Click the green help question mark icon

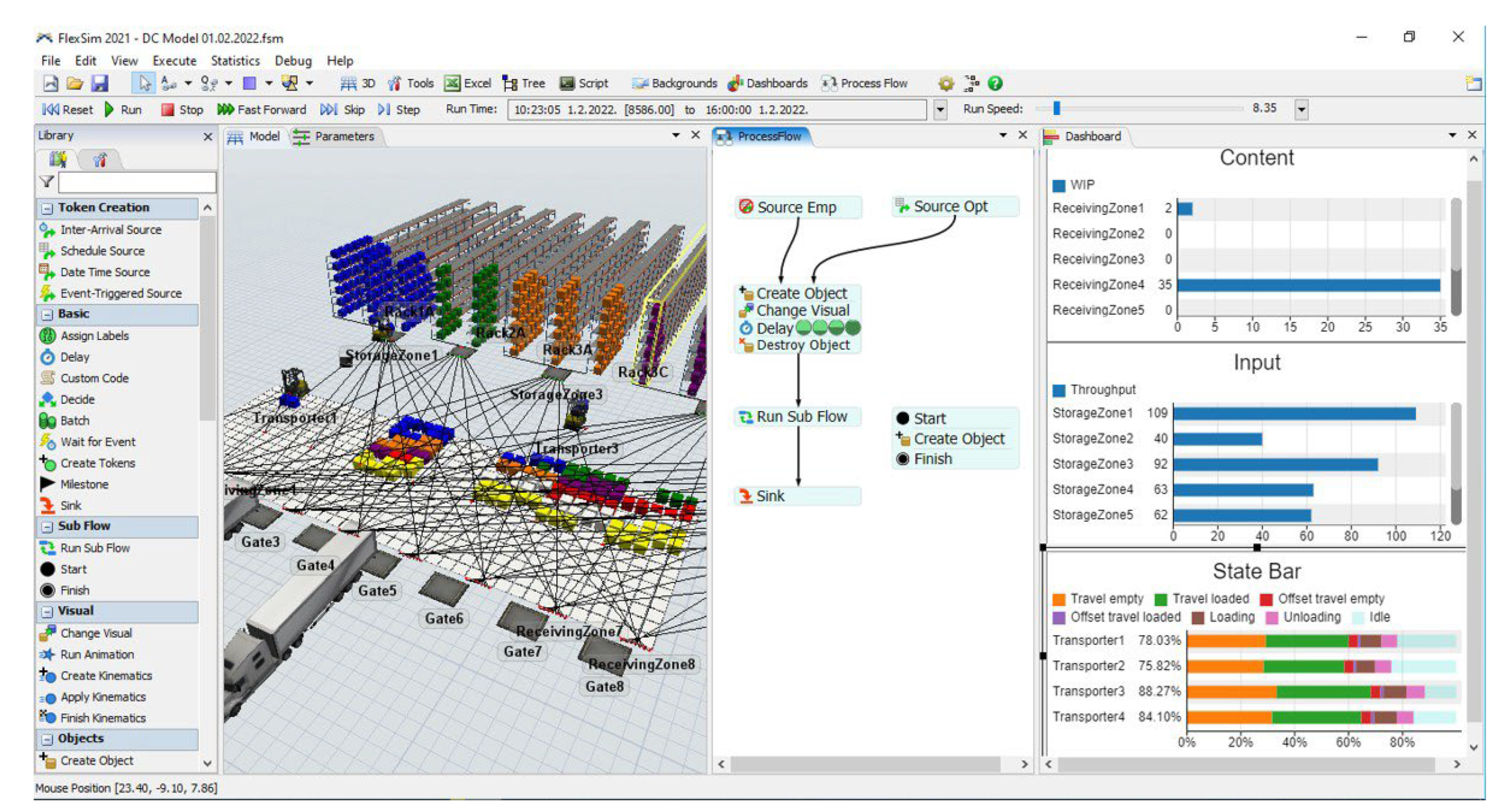click(x=995, y=84)
